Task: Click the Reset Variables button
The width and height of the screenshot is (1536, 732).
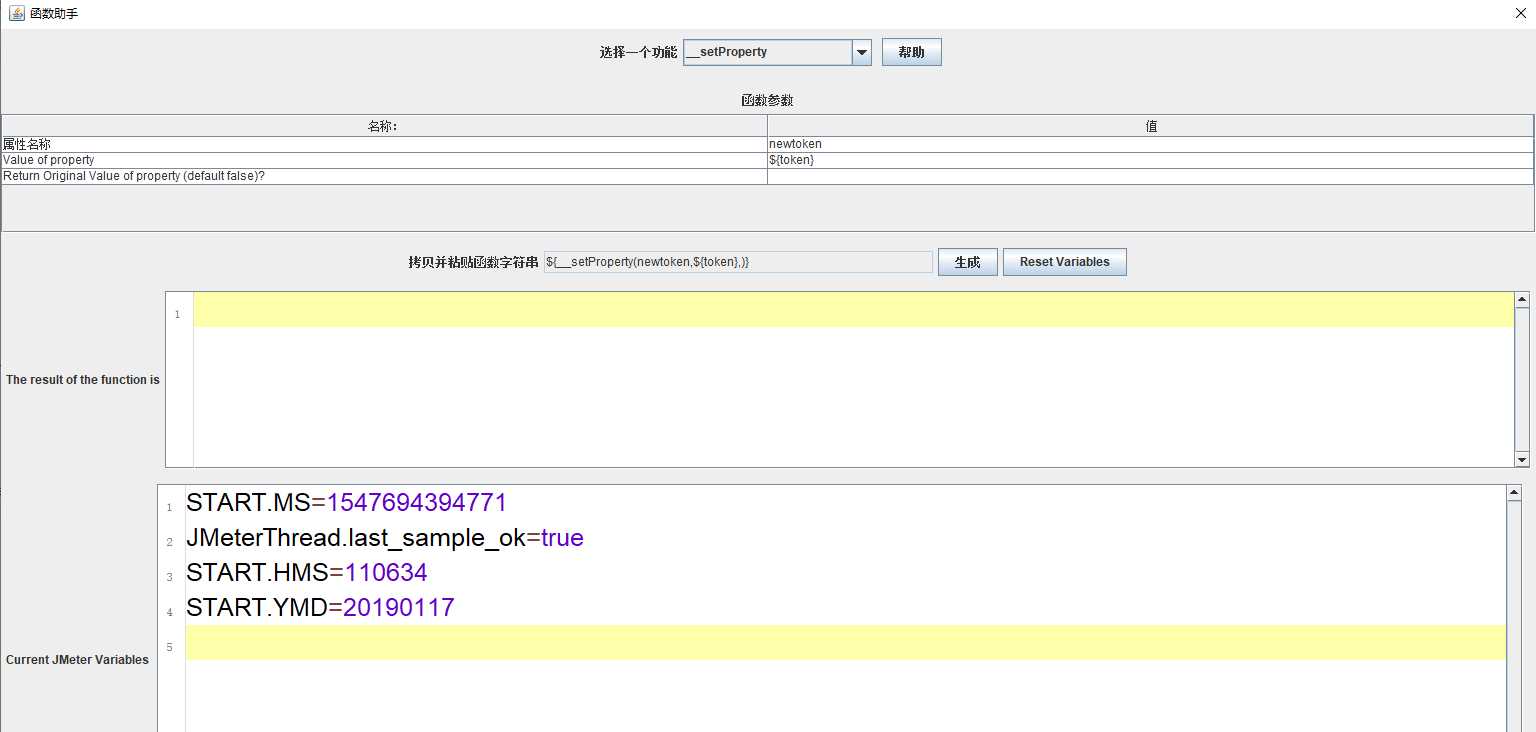Action: tap(1064, 262)
